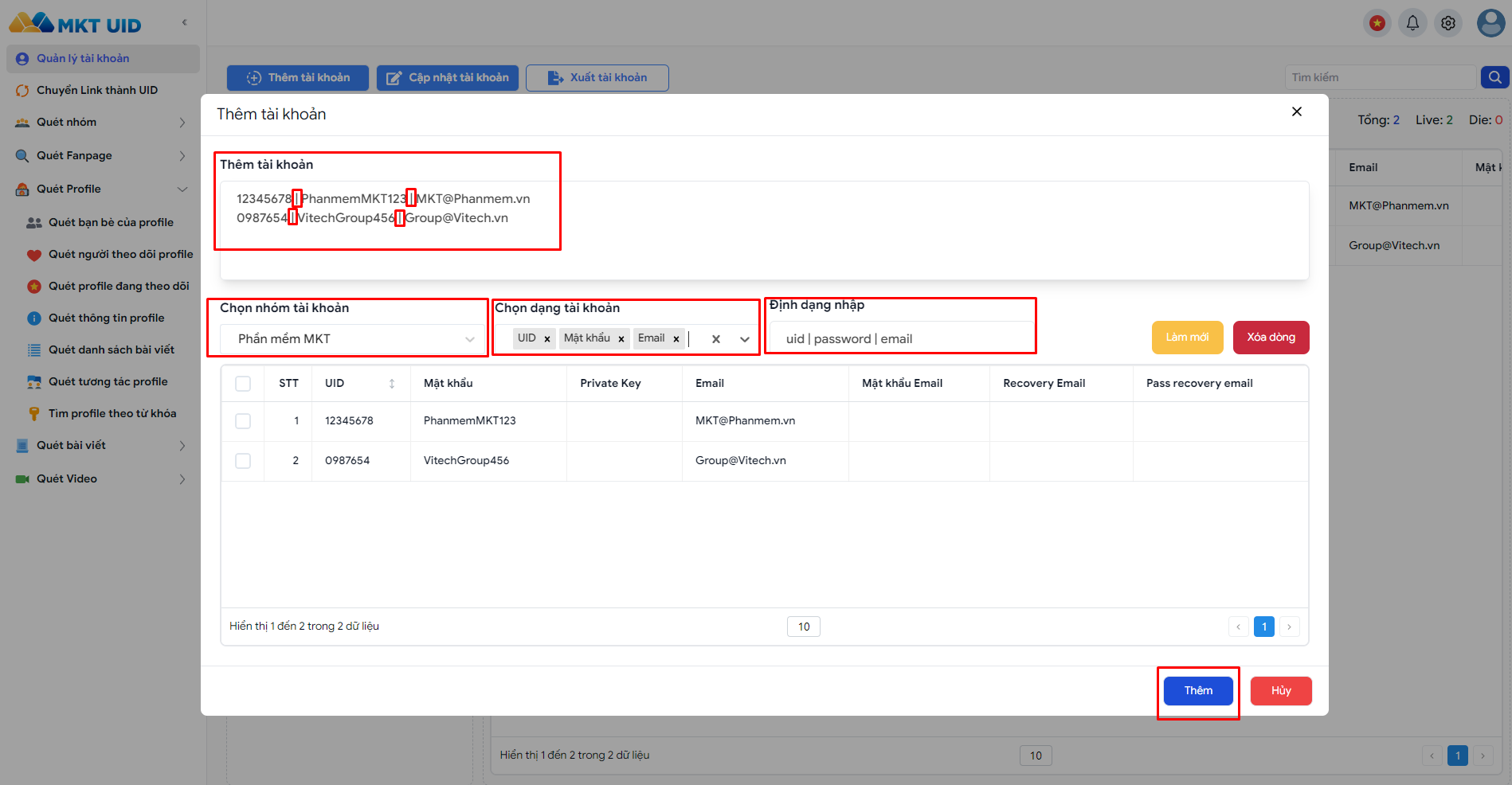Focus the Tìm kiếm search field
The width and height of the screenshot is (1512, 785).
[1380, 77]
